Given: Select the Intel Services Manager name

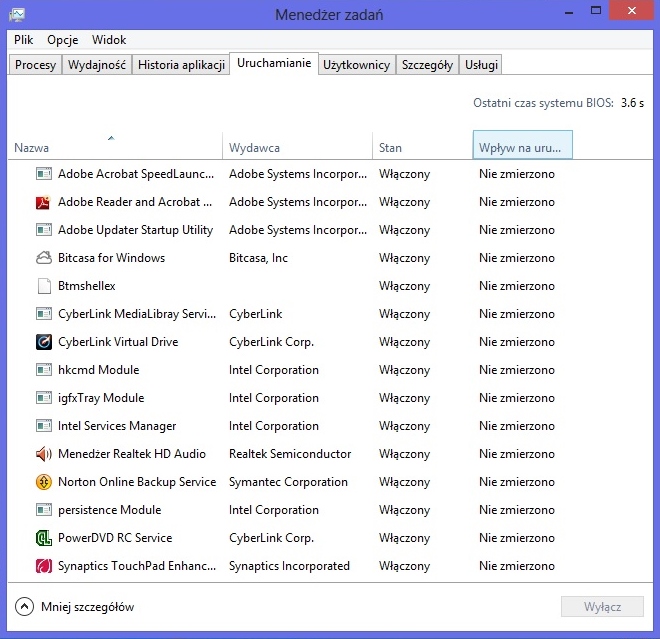Looking at the screenshot, I should [x=117, y=426].
